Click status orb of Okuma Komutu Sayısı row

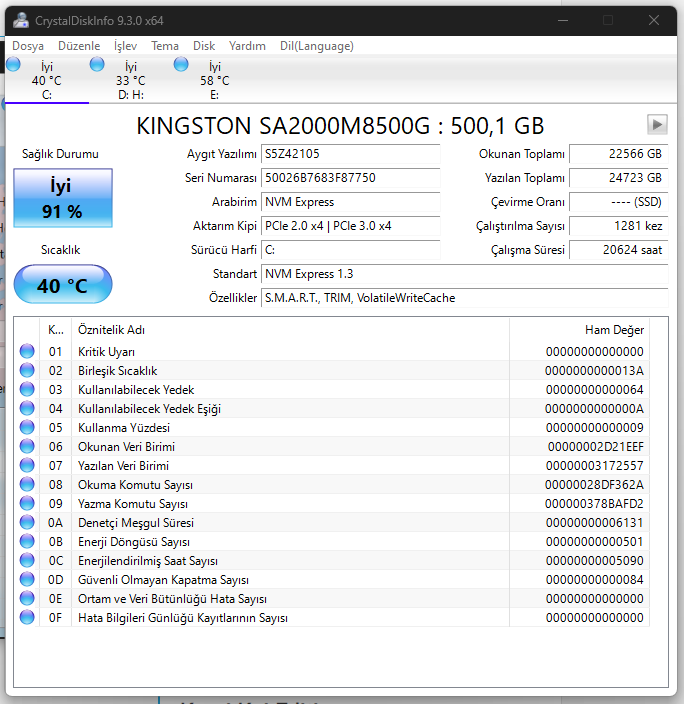[x=27, y=484]
